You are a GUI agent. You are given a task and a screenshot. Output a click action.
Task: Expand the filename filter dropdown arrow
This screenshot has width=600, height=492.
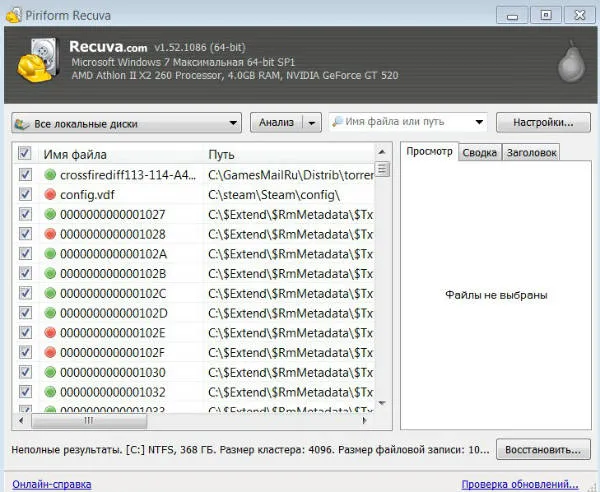(x=479, y=122)
